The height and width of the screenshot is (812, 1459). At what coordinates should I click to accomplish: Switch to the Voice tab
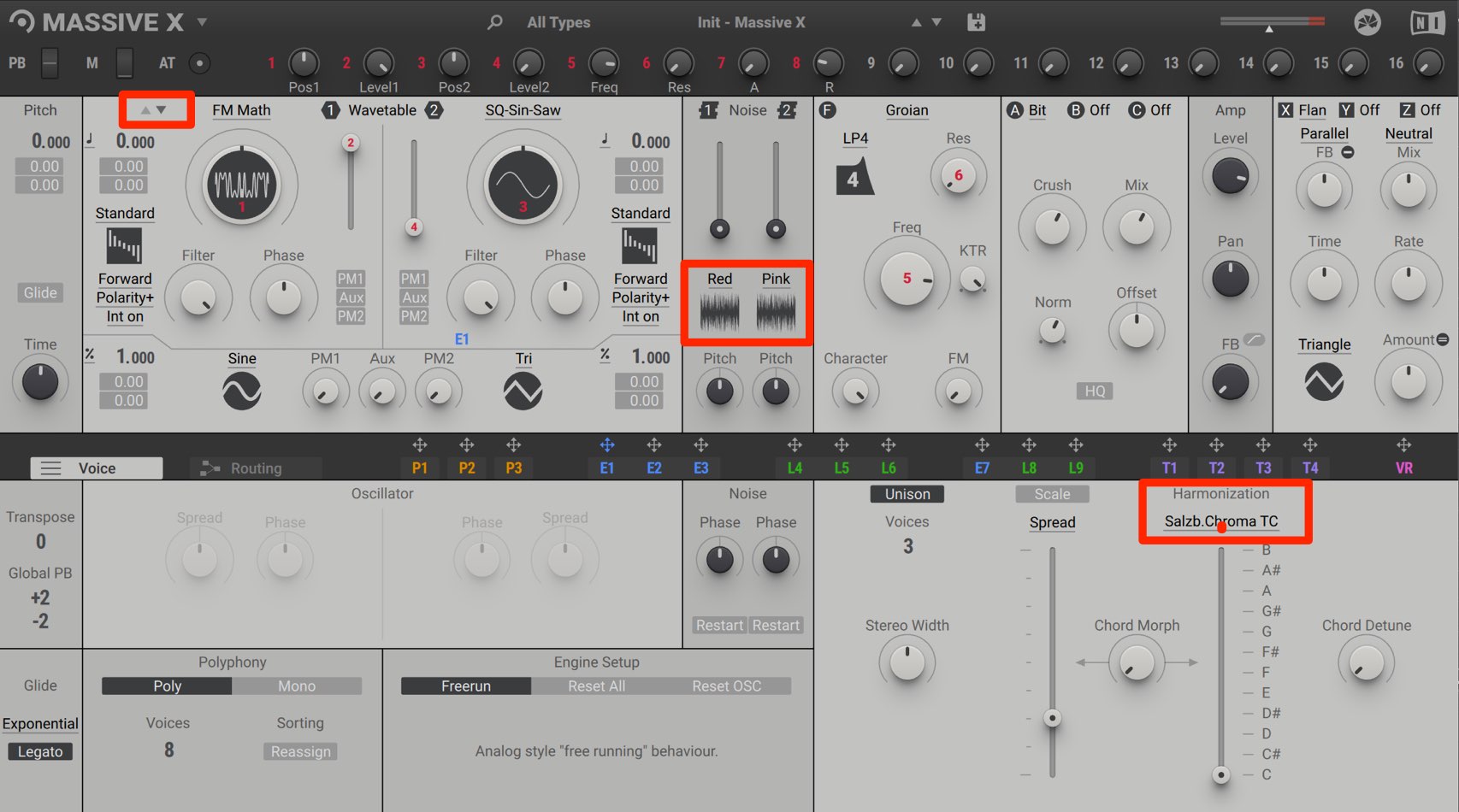pyautogui.click(x=97, y=468)
